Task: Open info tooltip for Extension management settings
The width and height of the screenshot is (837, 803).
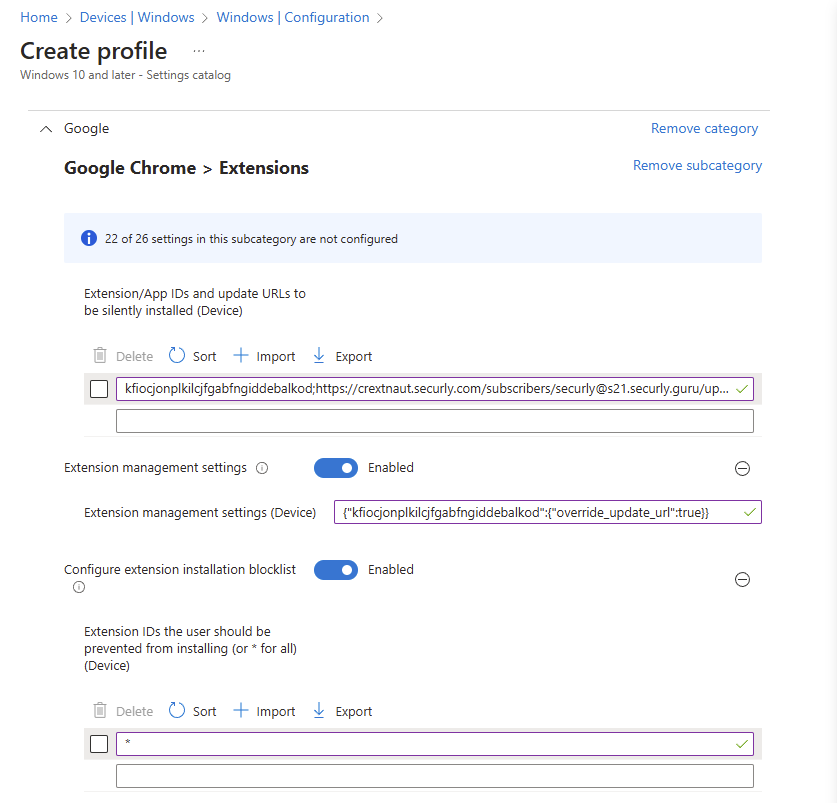Action: point(262,468)
